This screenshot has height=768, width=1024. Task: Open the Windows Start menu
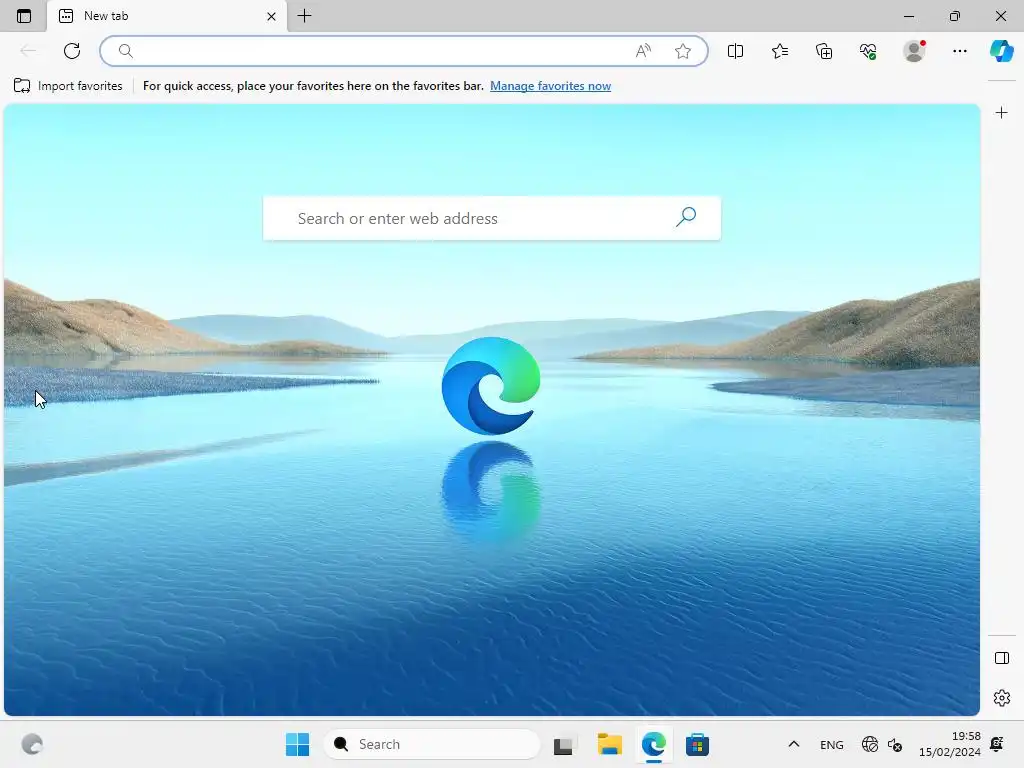point(297,744)
